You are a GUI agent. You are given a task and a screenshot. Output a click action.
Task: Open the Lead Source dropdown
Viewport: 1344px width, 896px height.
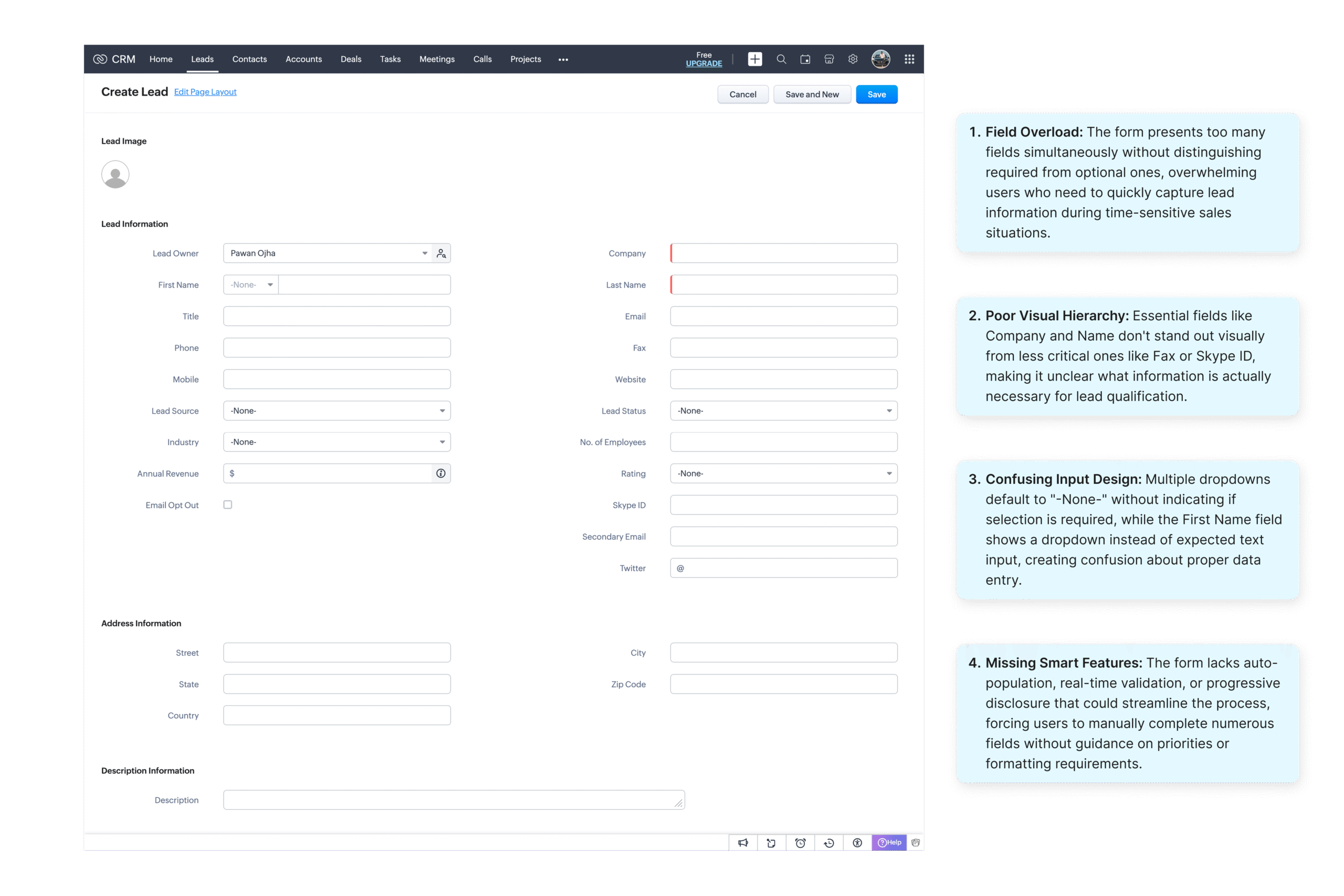[x=337, y=410]
